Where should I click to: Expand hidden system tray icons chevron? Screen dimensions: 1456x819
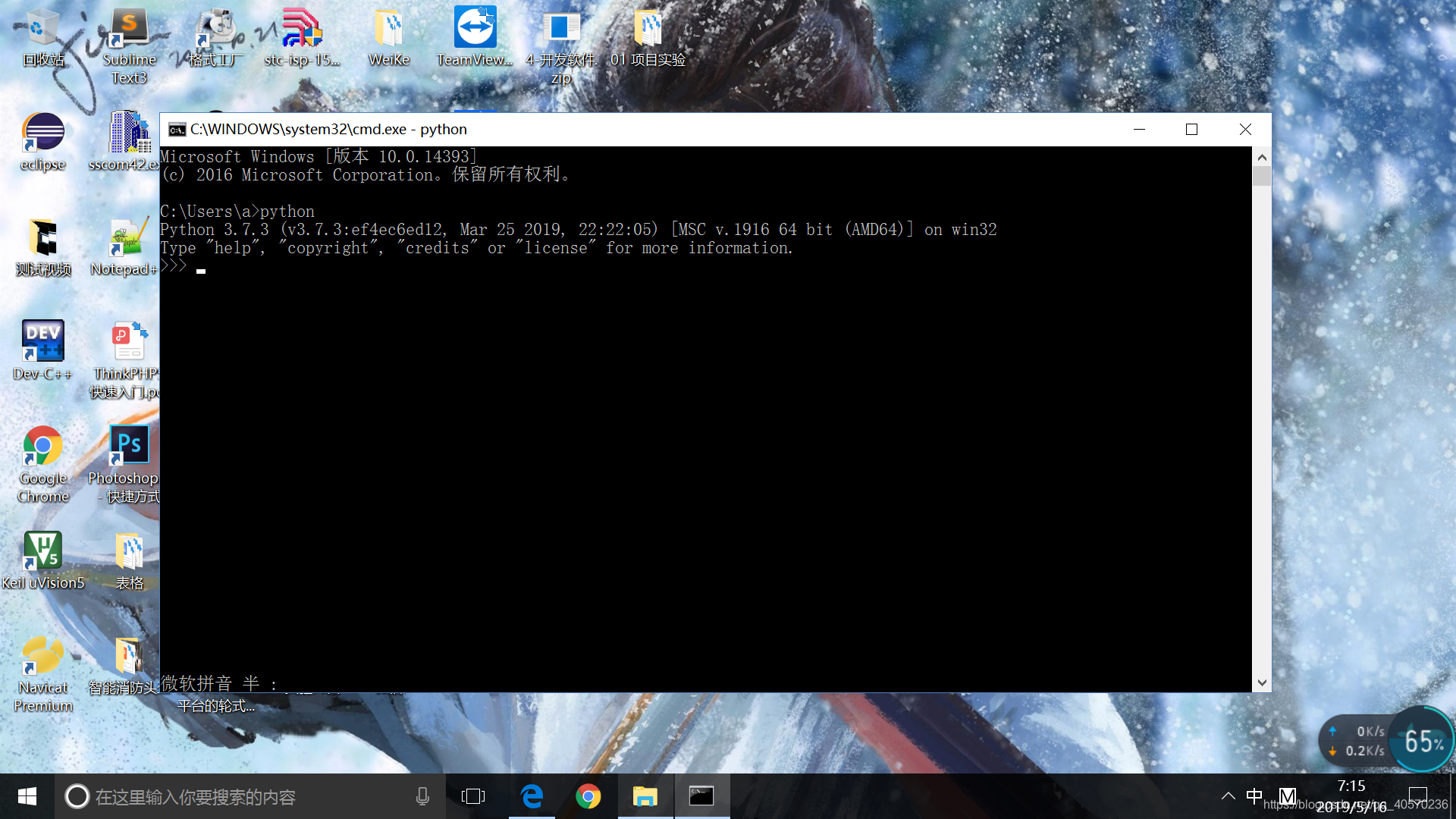[1228, 796]
